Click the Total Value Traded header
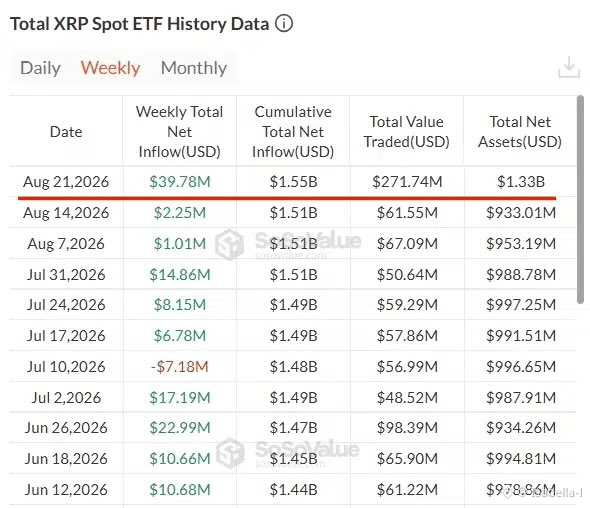The image size is (590, 508). click(x=407, y=132)
